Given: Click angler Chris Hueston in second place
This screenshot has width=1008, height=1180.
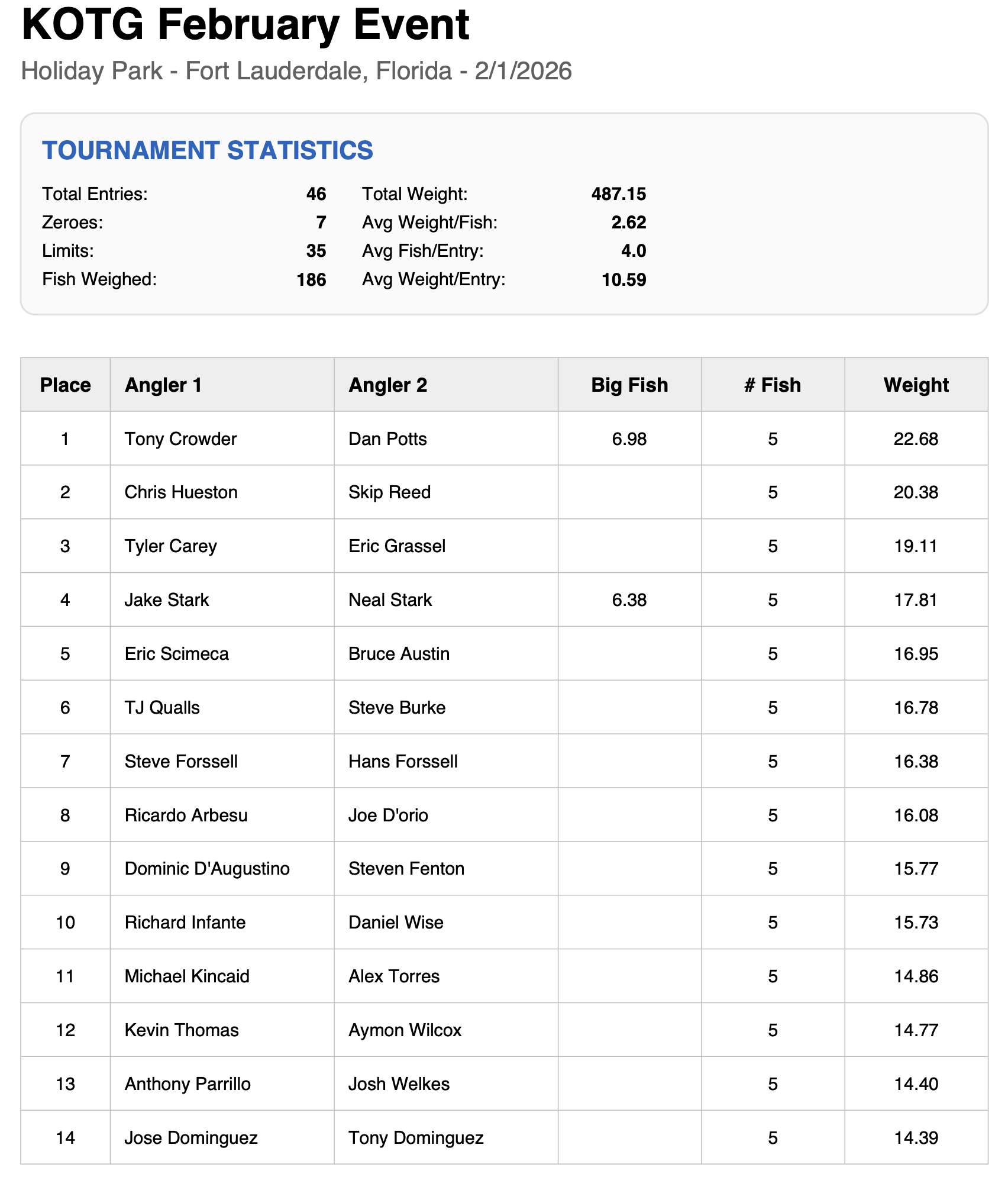Looking at the screenshot, I should (x=181, y=492).
